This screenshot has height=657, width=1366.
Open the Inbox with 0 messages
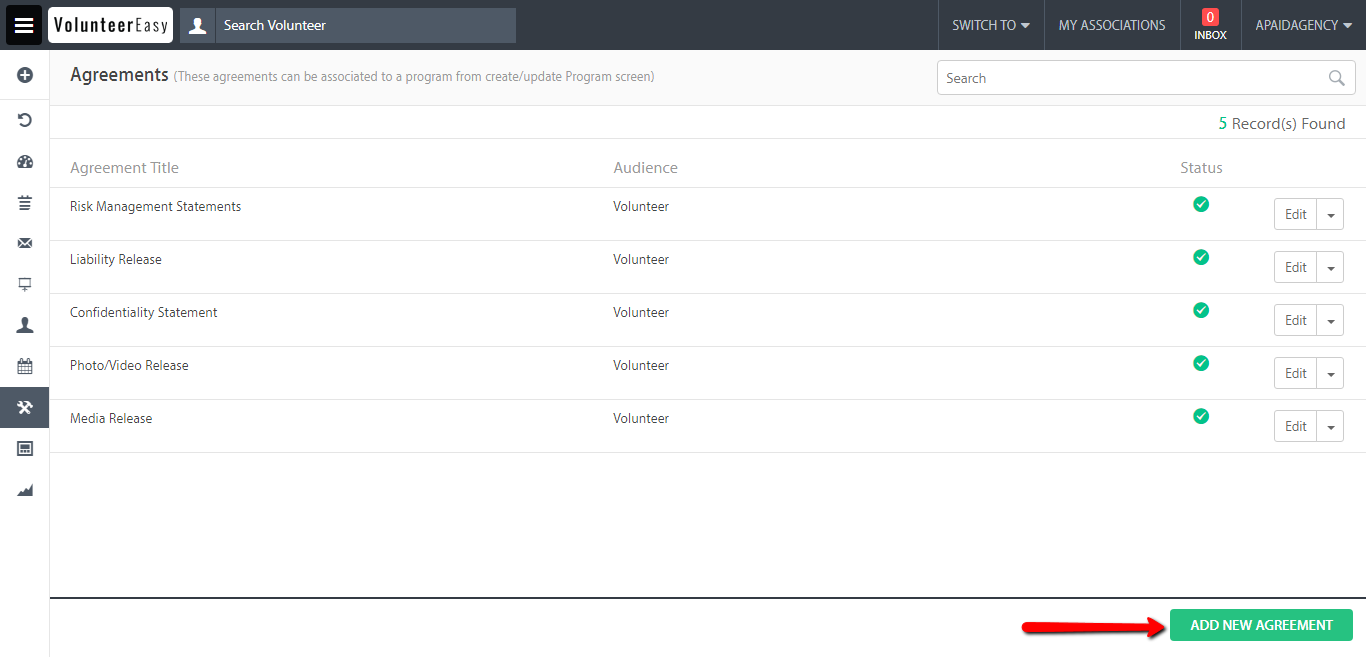tap(1210, 25)
